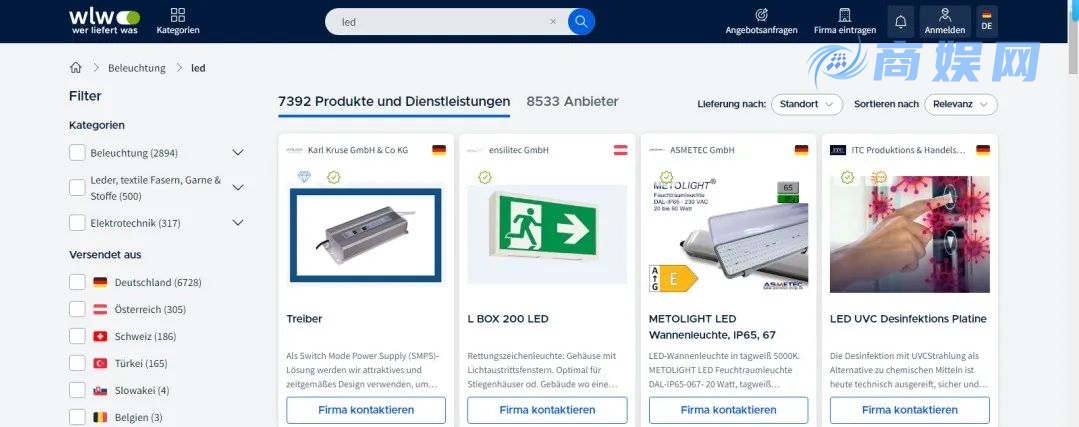Clear the search field with X
This screenshot has height=427, width=1079.
(553, 21)
